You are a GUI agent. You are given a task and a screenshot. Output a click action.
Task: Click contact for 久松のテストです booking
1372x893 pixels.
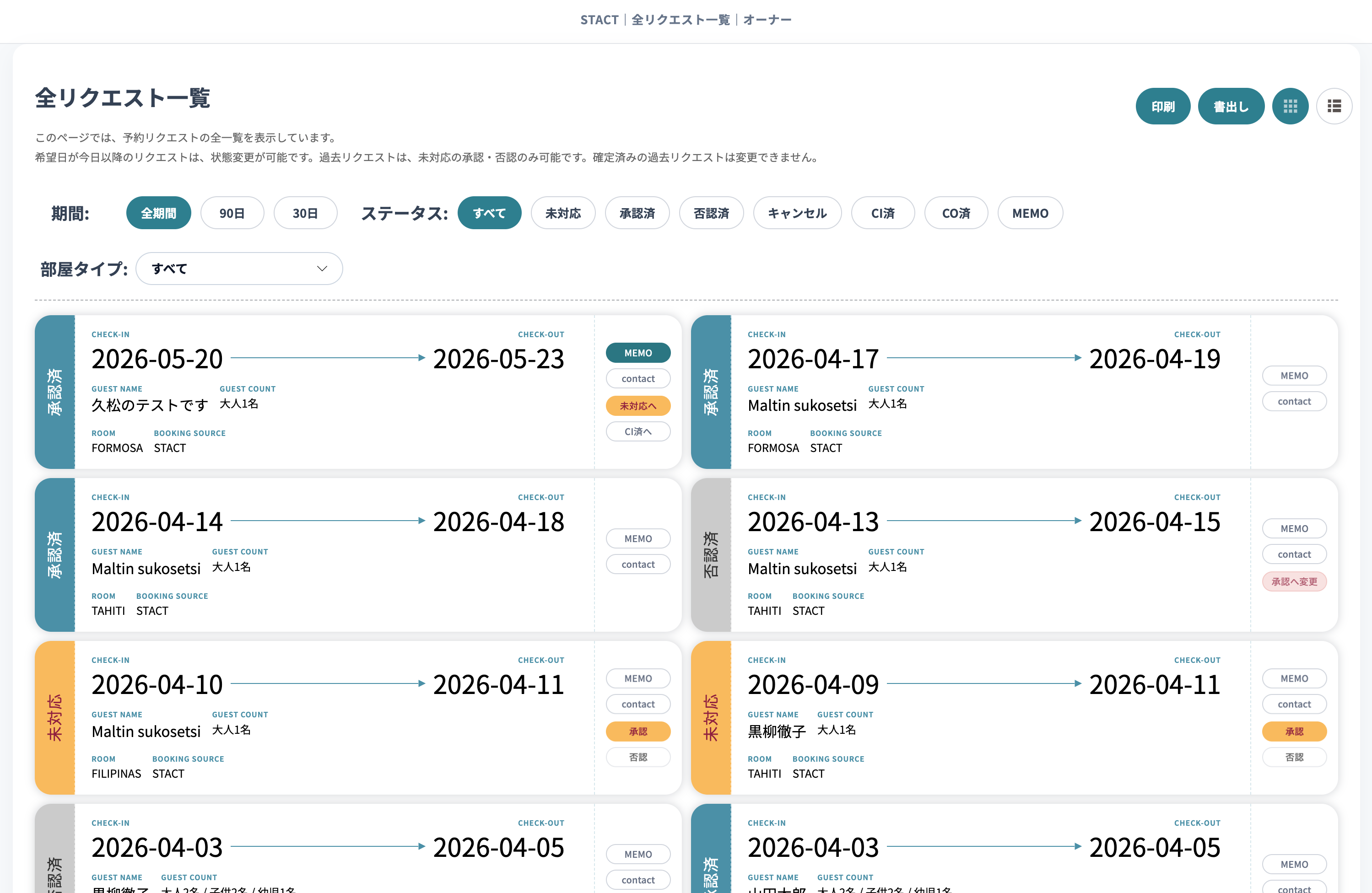click(x=638, y=378)
